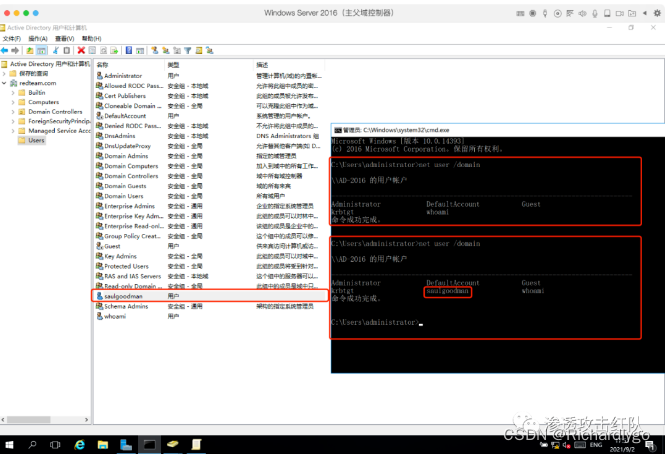
Task: Open the 文件(F) menu
Action: (12, 39)
